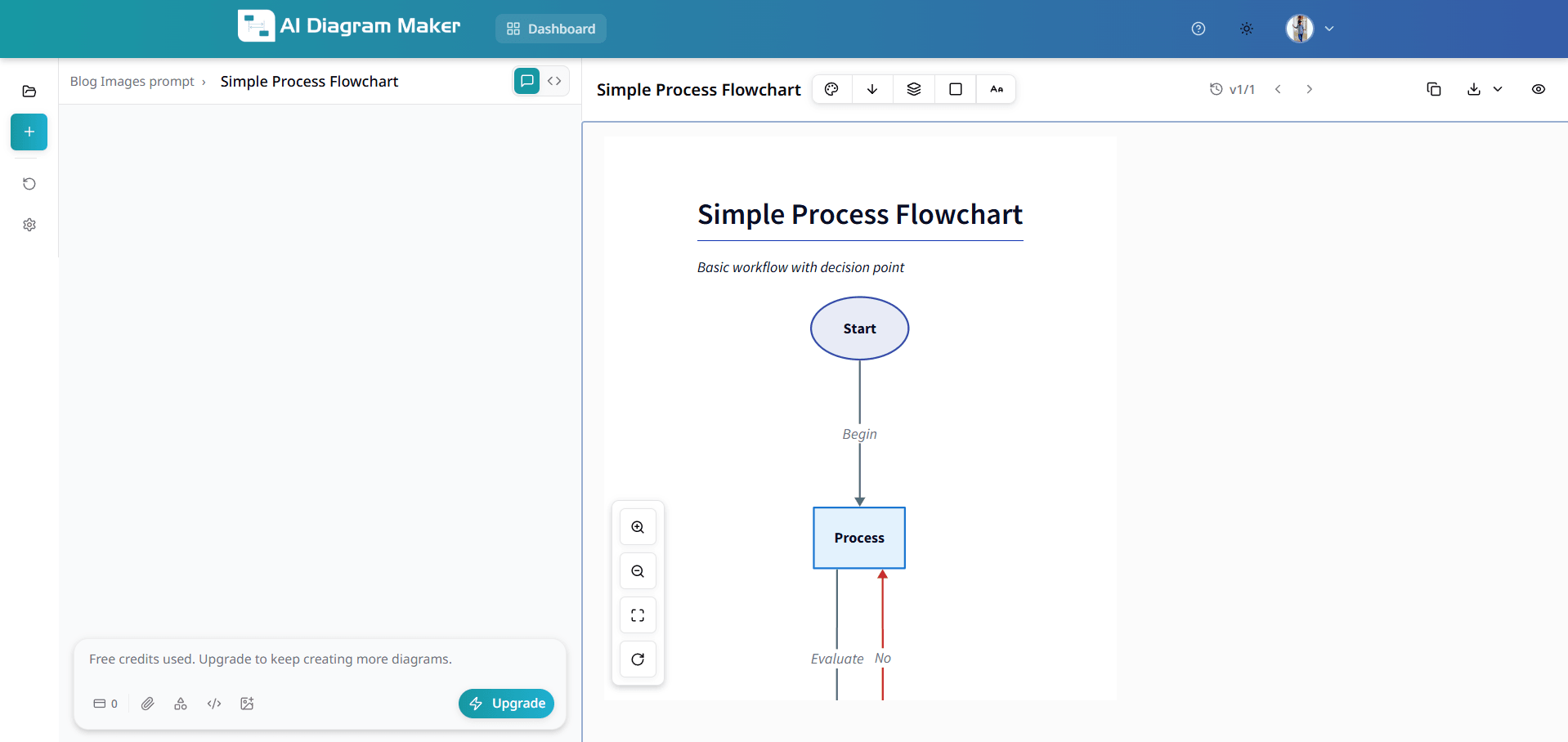Insert diagram nodes via the shapes icon
The height and width of the screenshot is (742, 1568).
[181, 704]
